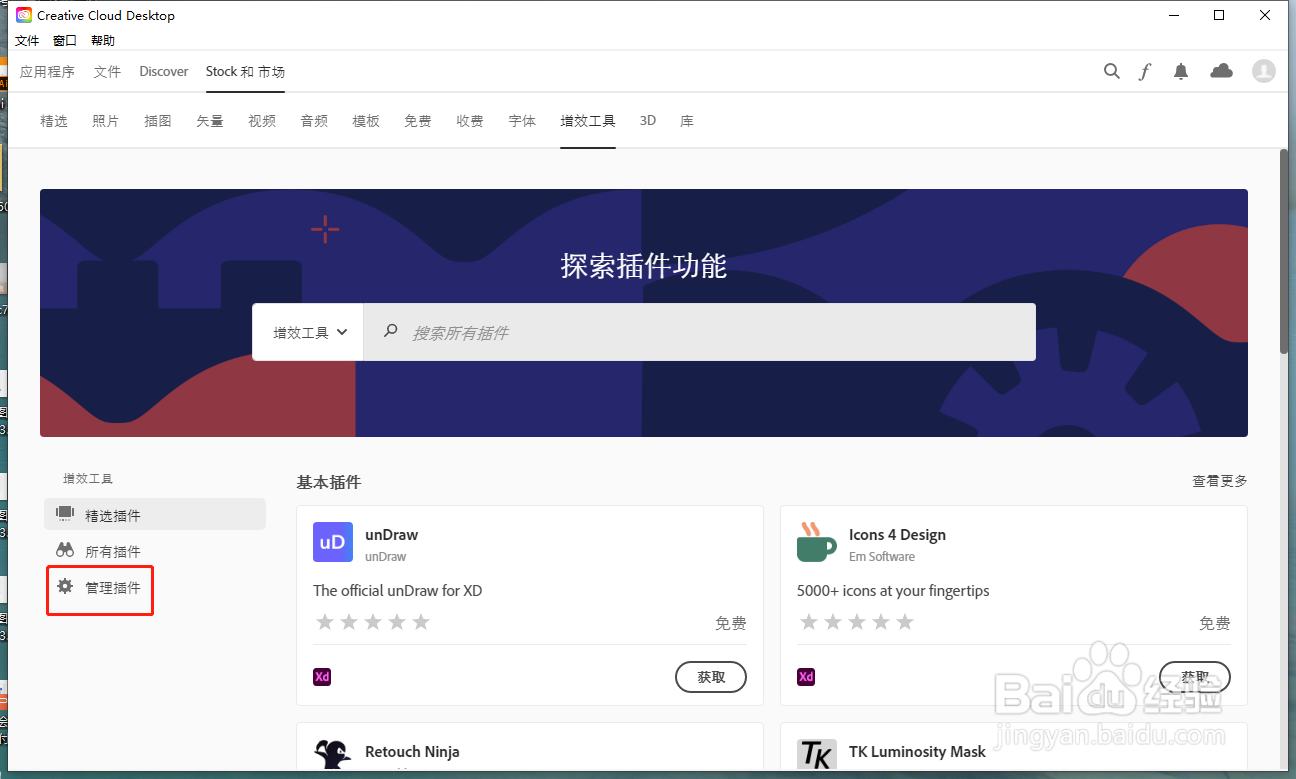Open the Icons 4 Design plugin title
1296x779 pixels.
pos(897,535)
